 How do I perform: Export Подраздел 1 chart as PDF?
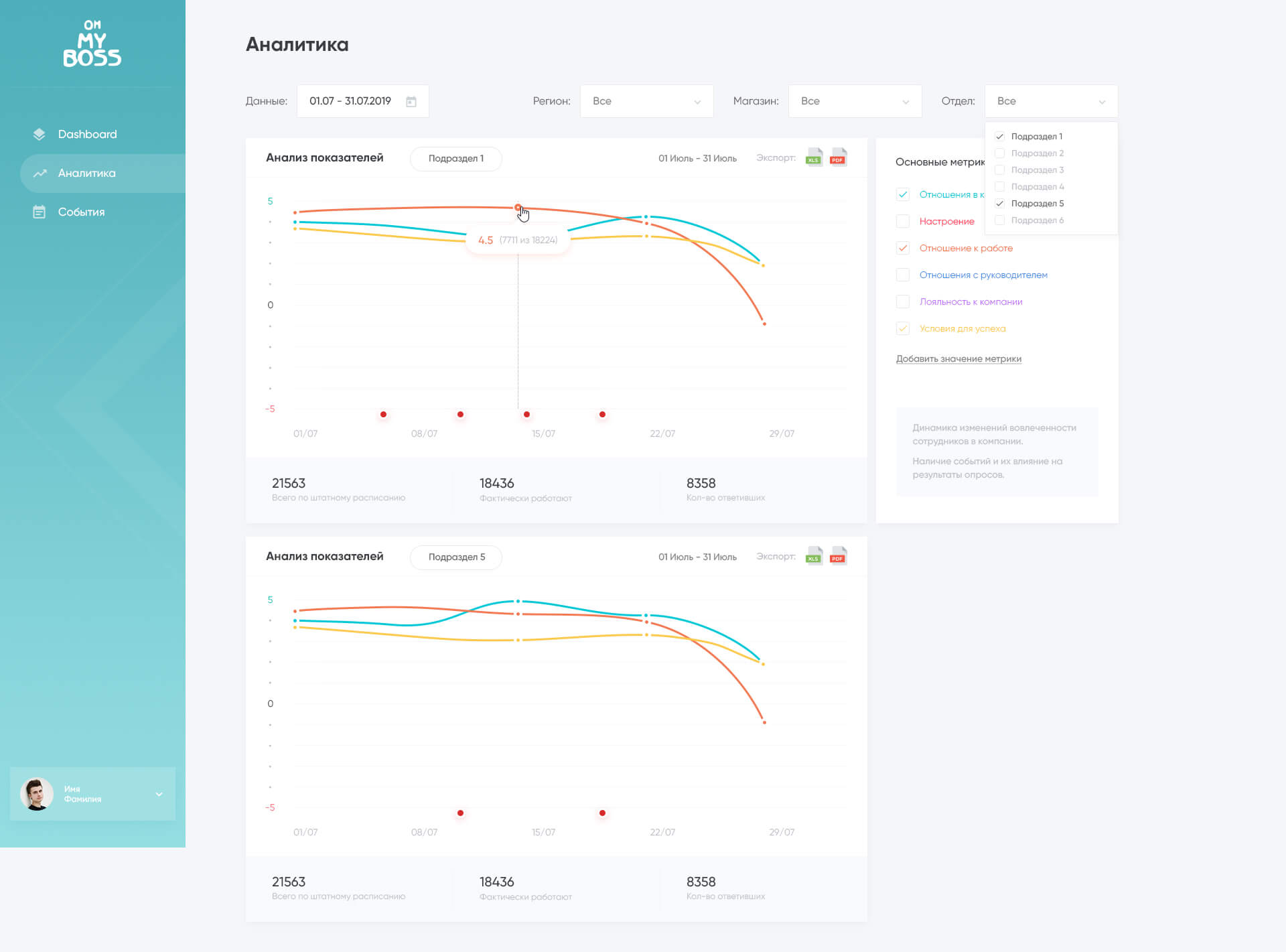[x=839, y=157]
